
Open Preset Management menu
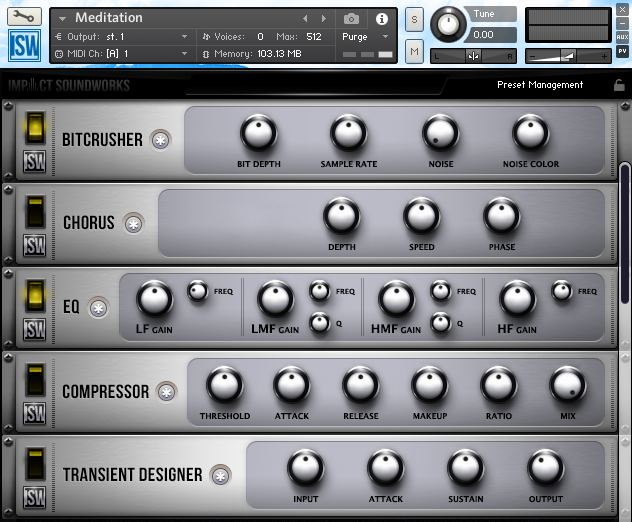click(539, 85)
